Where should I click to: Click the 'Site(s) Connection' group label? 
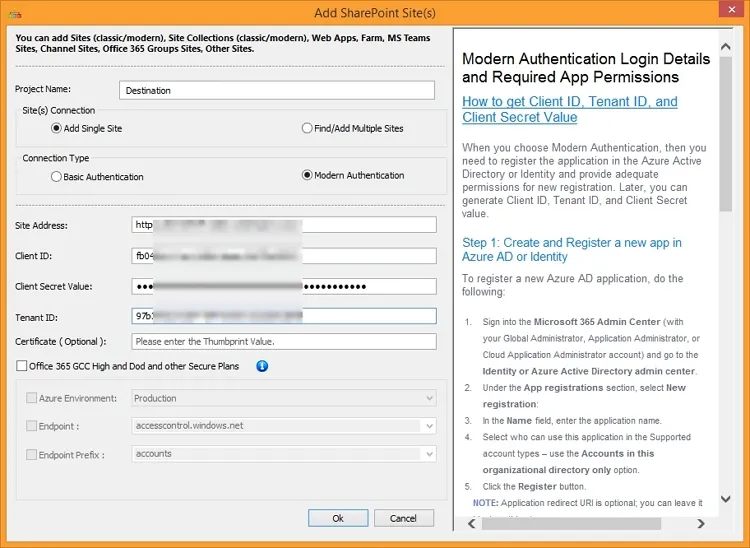58,110
